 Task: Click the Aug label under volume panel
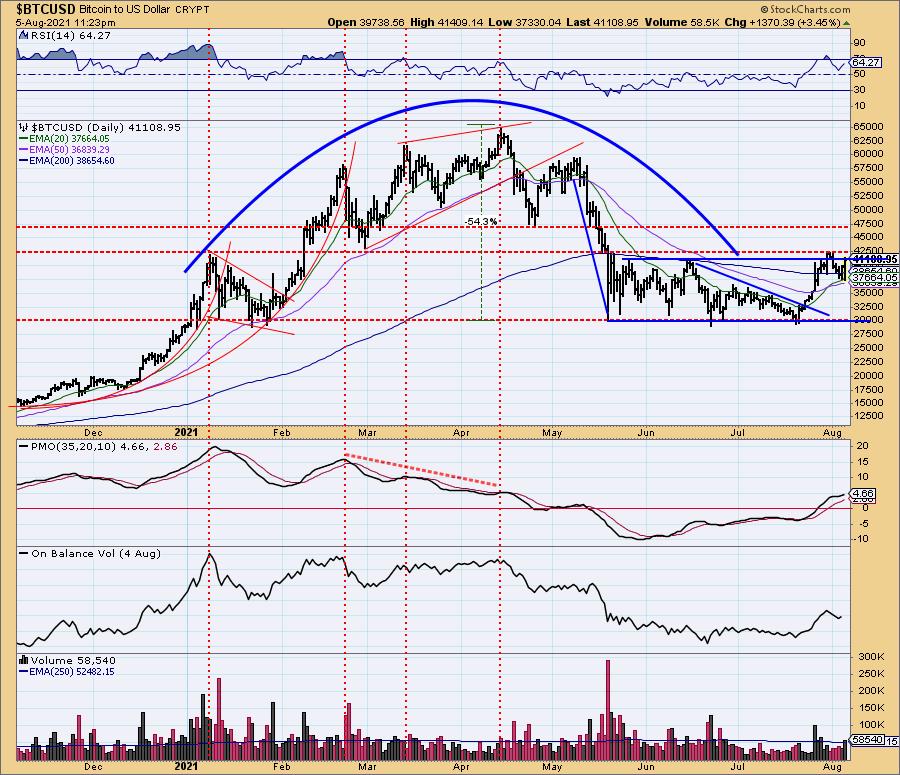click(x=832, y=767)
